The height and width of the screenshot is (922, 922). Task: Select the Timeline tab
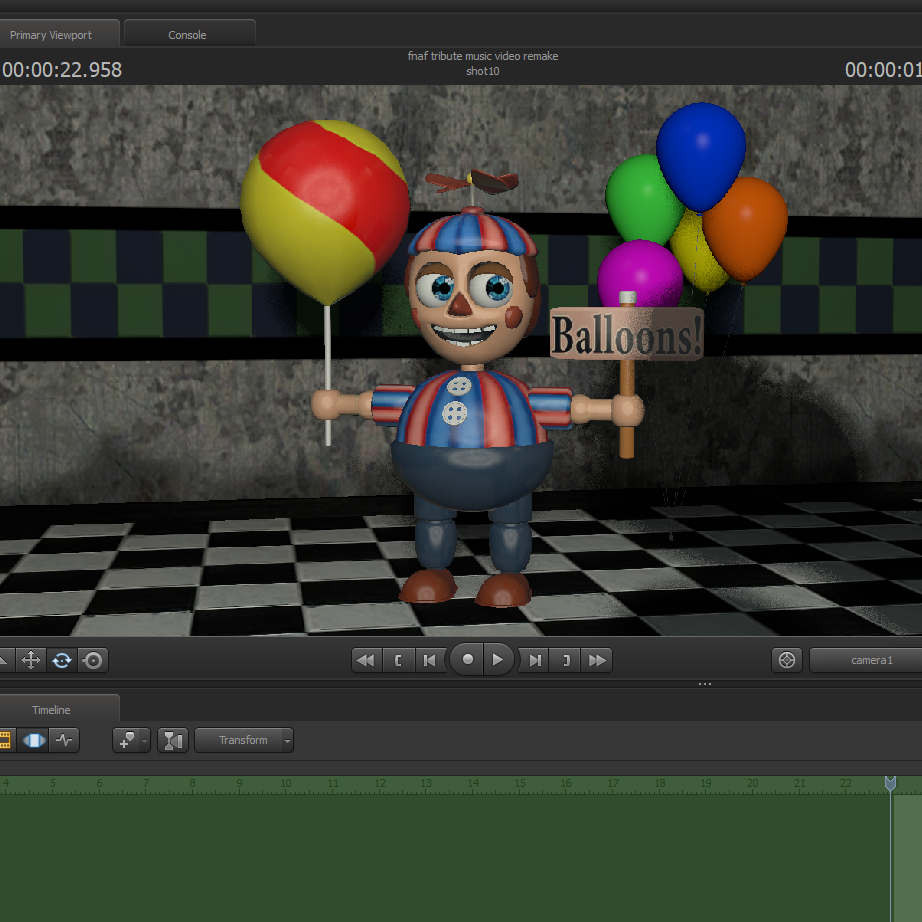coord(51,710)
